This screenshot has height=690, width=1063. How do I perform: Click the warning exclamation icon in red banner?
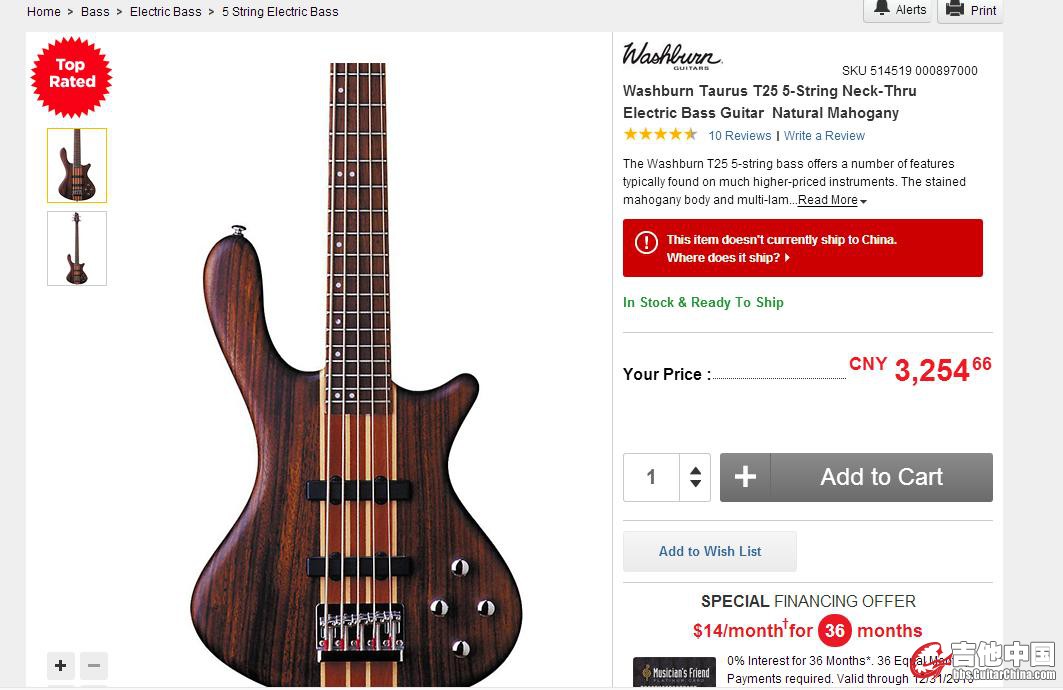tap(646, 242)
